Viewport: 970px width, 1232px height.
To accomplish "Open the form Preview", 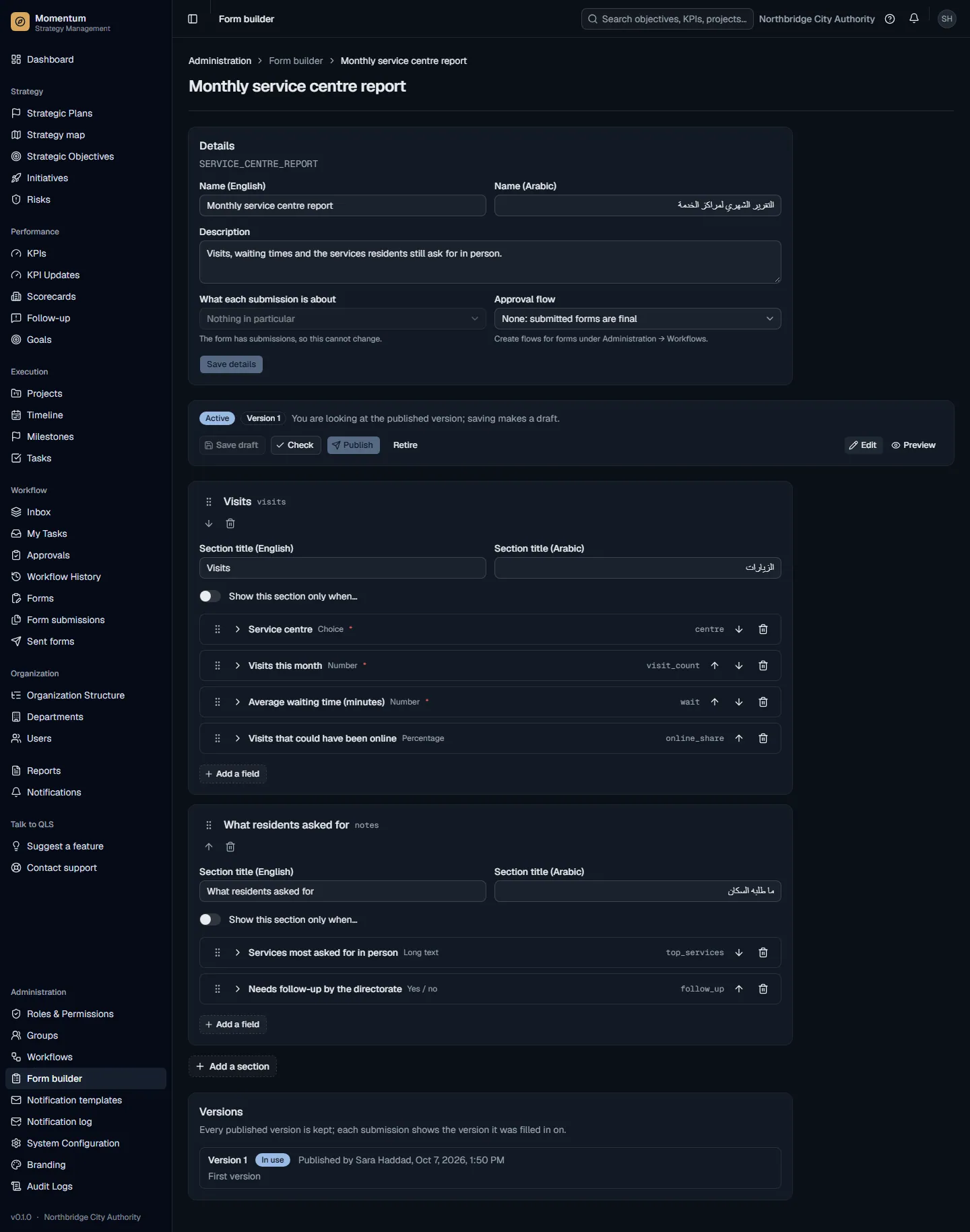I will (913, 445).
